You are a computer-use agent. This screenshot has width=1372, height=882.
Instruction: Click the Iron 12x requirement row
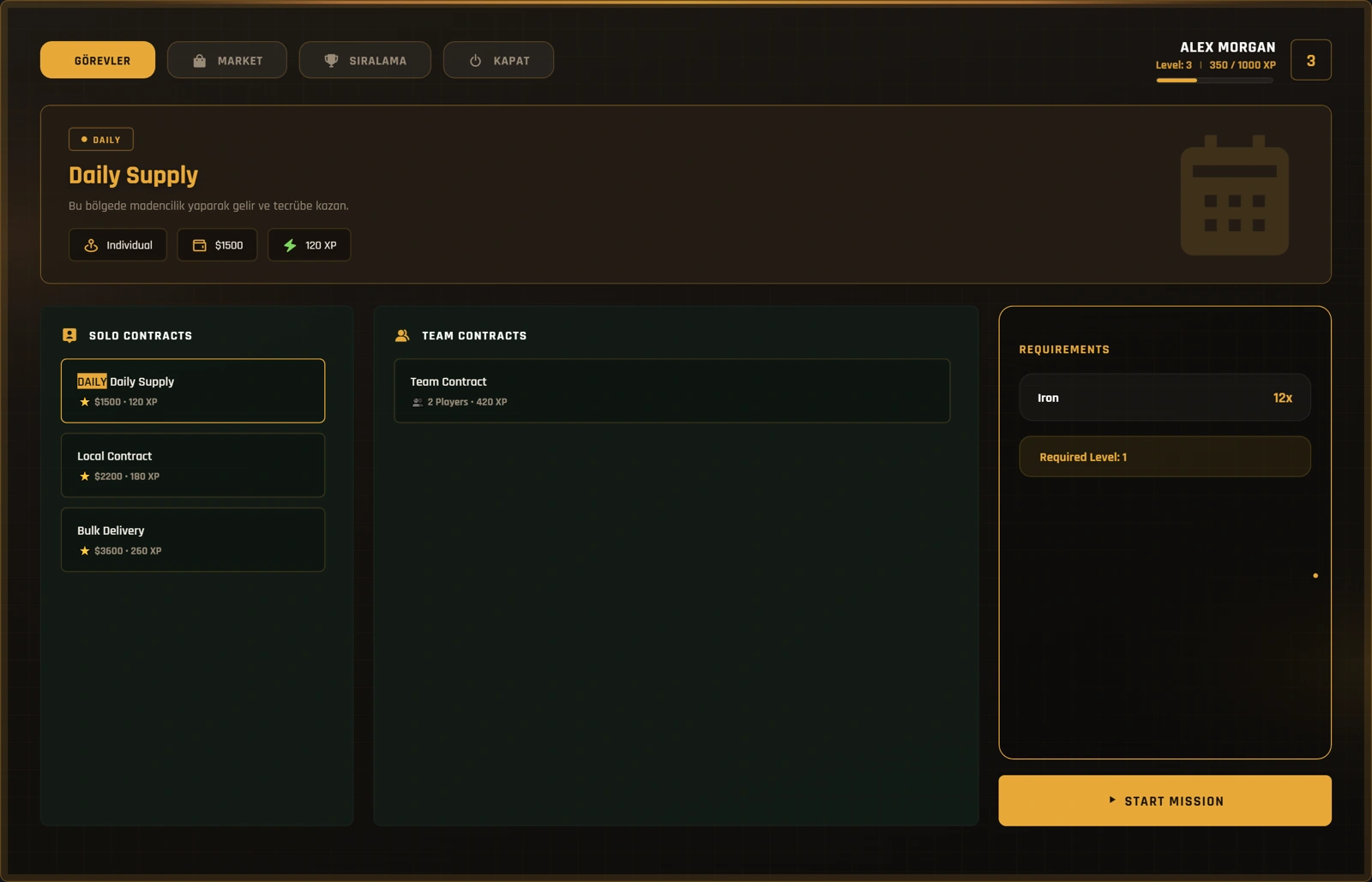[x=1164, y=398]
